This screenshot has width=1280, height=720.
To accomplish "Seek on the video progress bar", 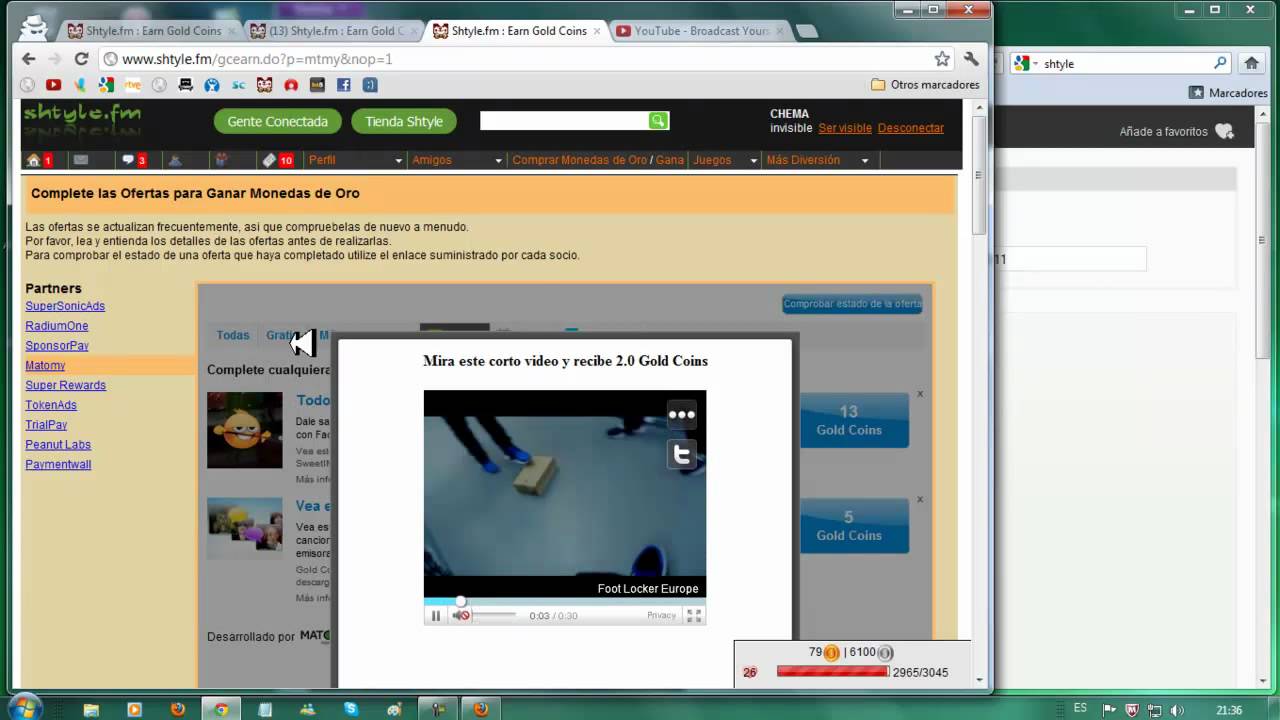I will click(x=565, y=602).
